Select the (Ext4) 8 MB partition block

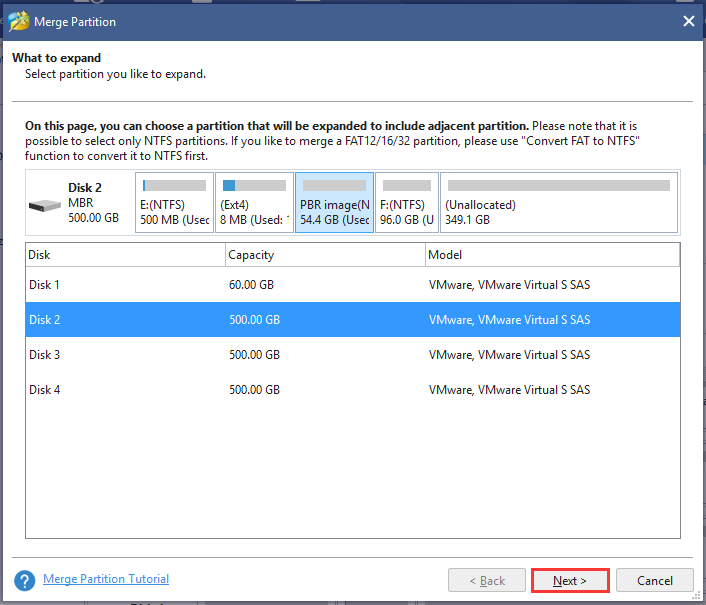(x=254, y=203)
